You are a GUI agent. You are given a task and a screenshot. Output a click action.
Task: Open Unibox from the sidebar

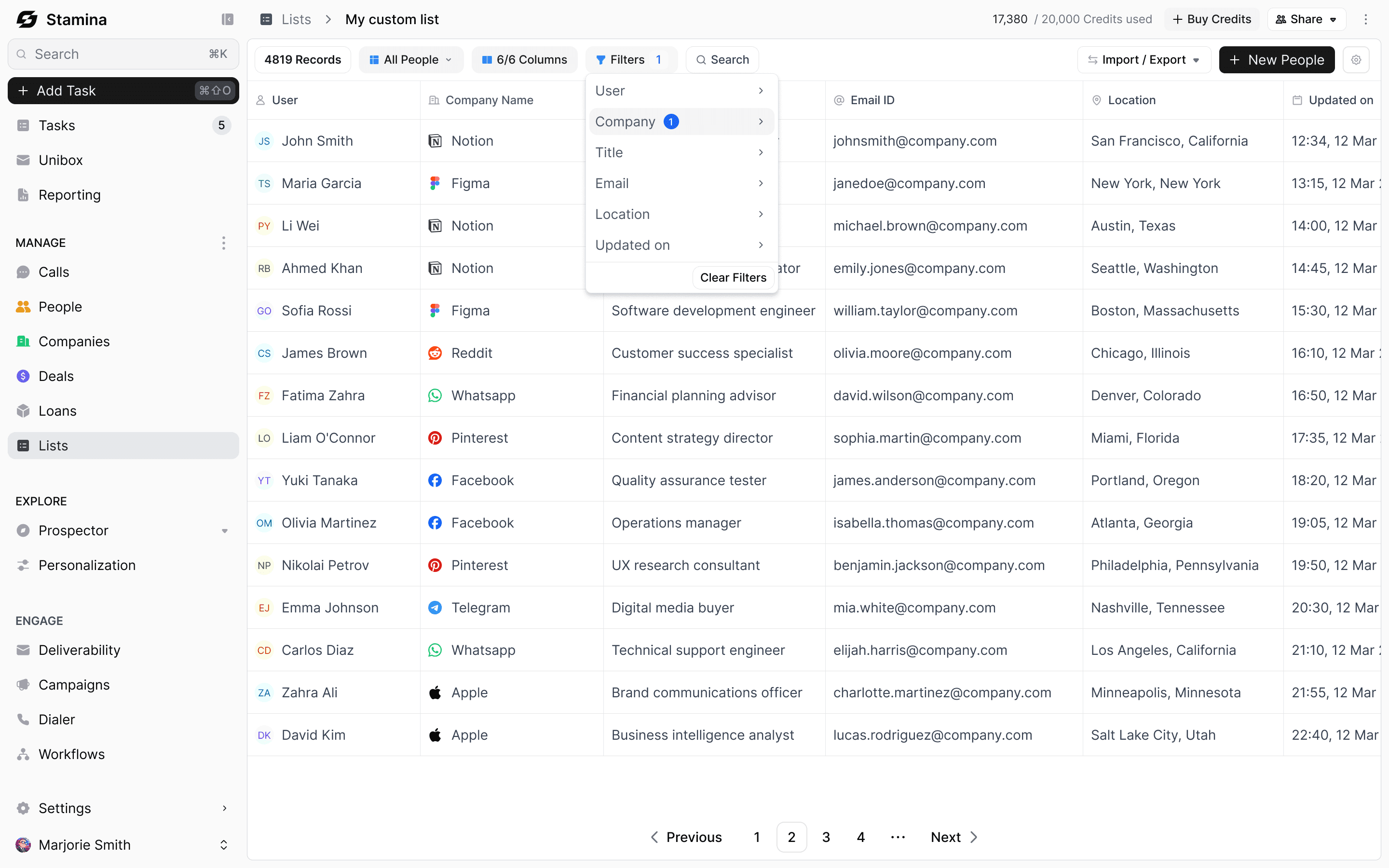click(60, 160)
